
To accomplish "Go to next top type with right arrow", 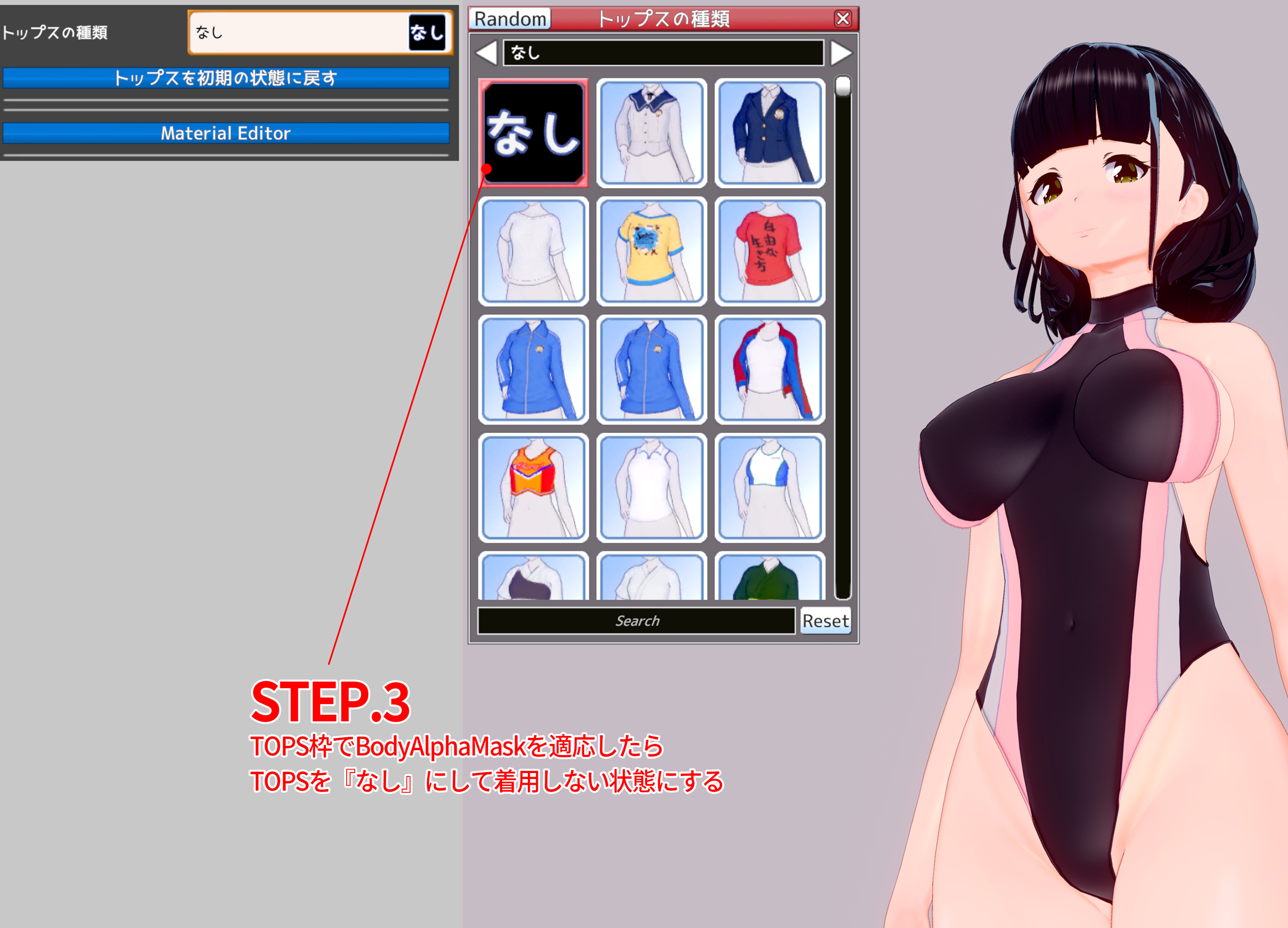I will [841, 53].
